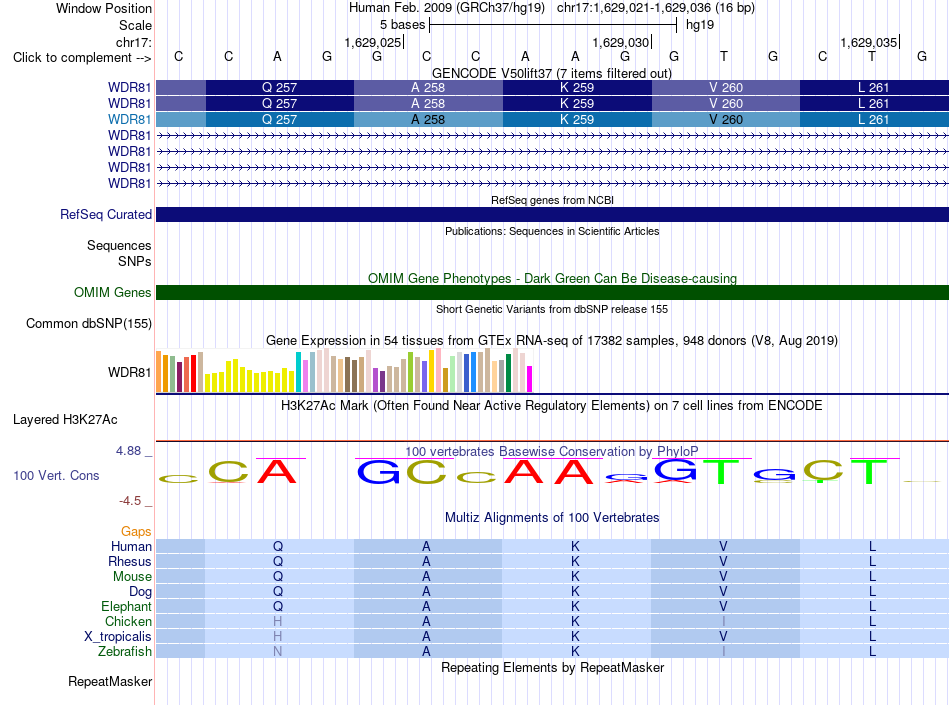950x705 pixels.
Task: Click the 1,629,035 position marker
Action: [869, 42]
